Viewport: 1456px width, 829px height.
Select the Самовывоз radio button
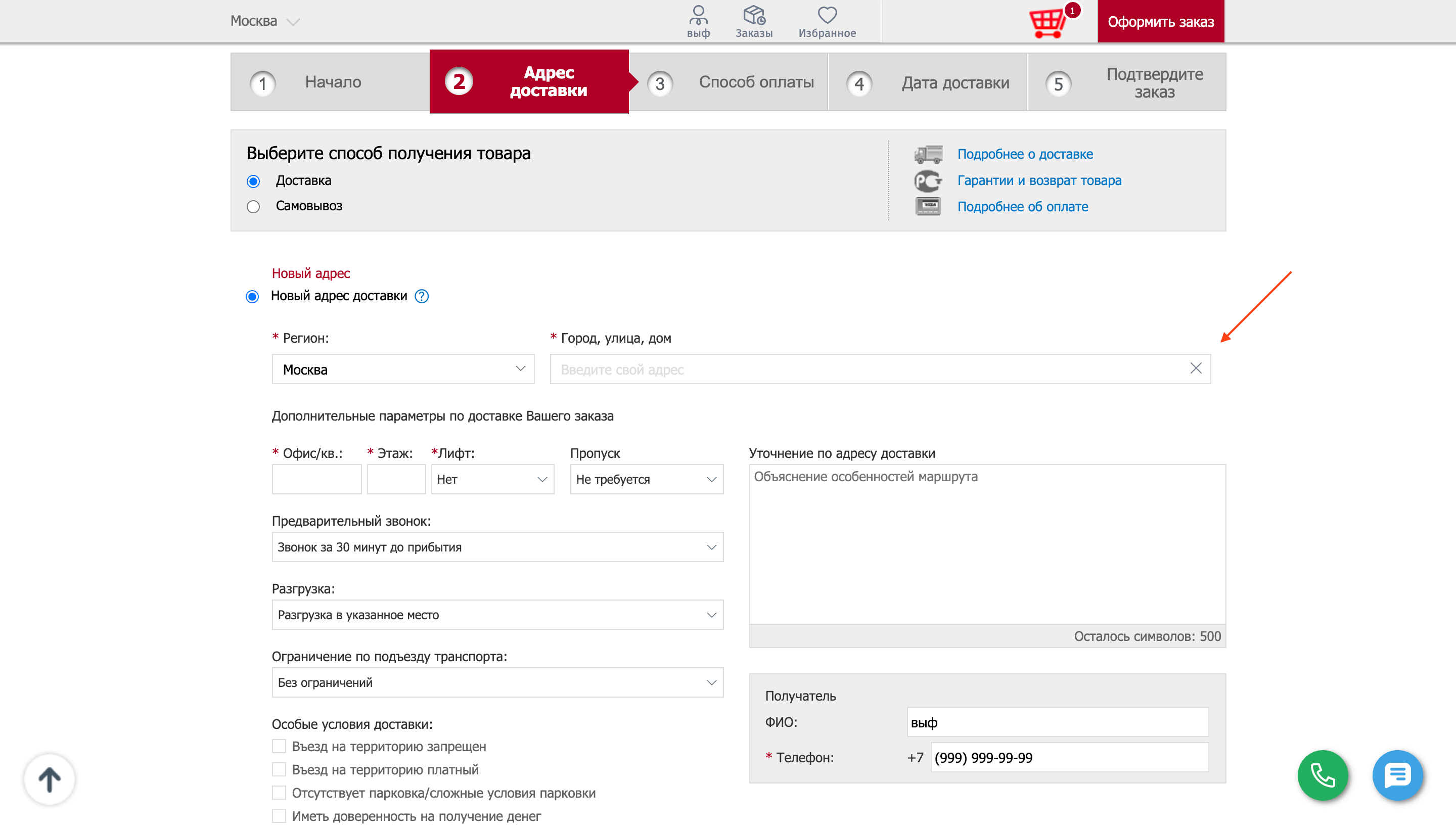pyautogui.click(x=253, y=206)
